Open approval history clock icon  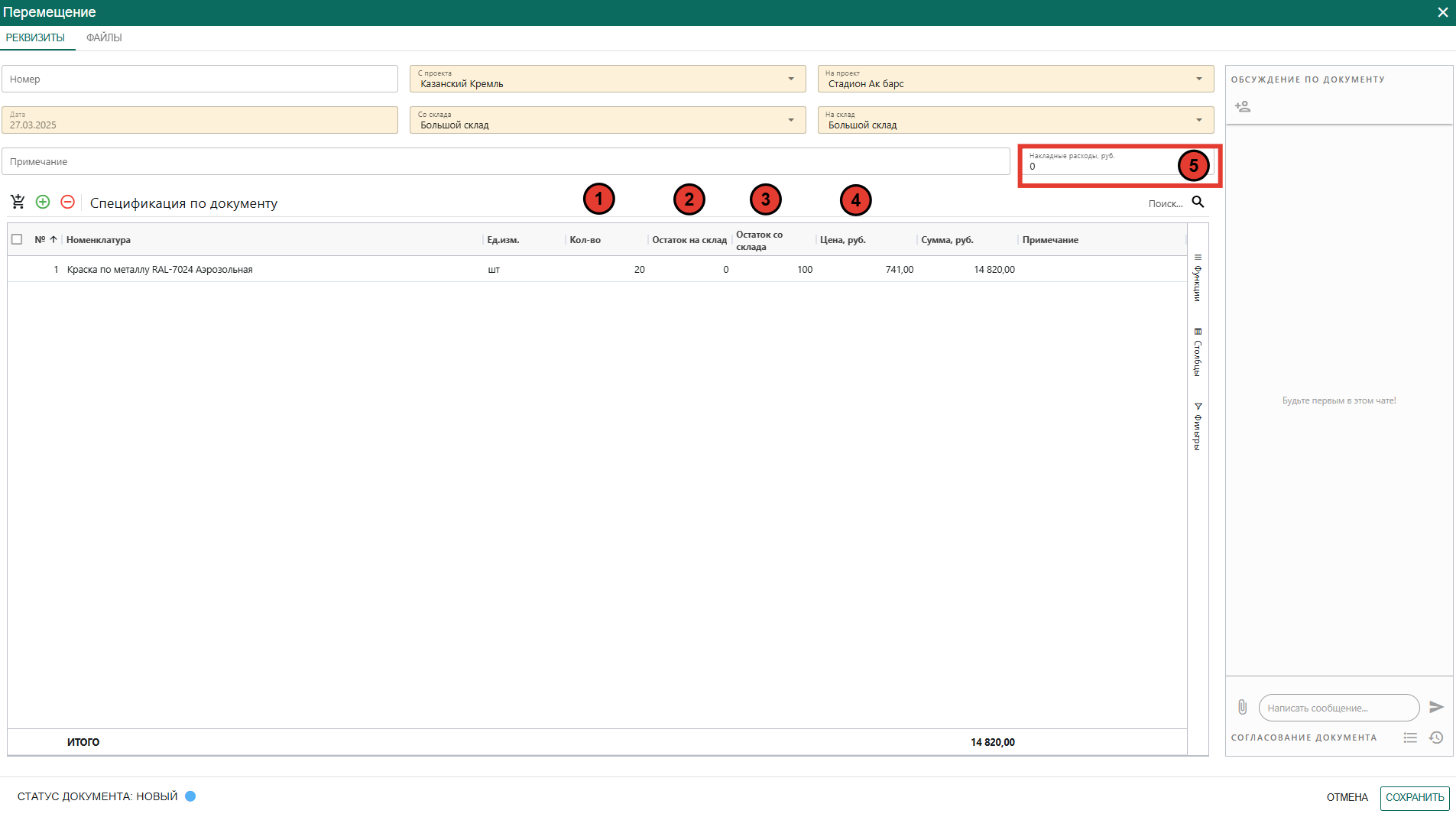[1436, 738]
